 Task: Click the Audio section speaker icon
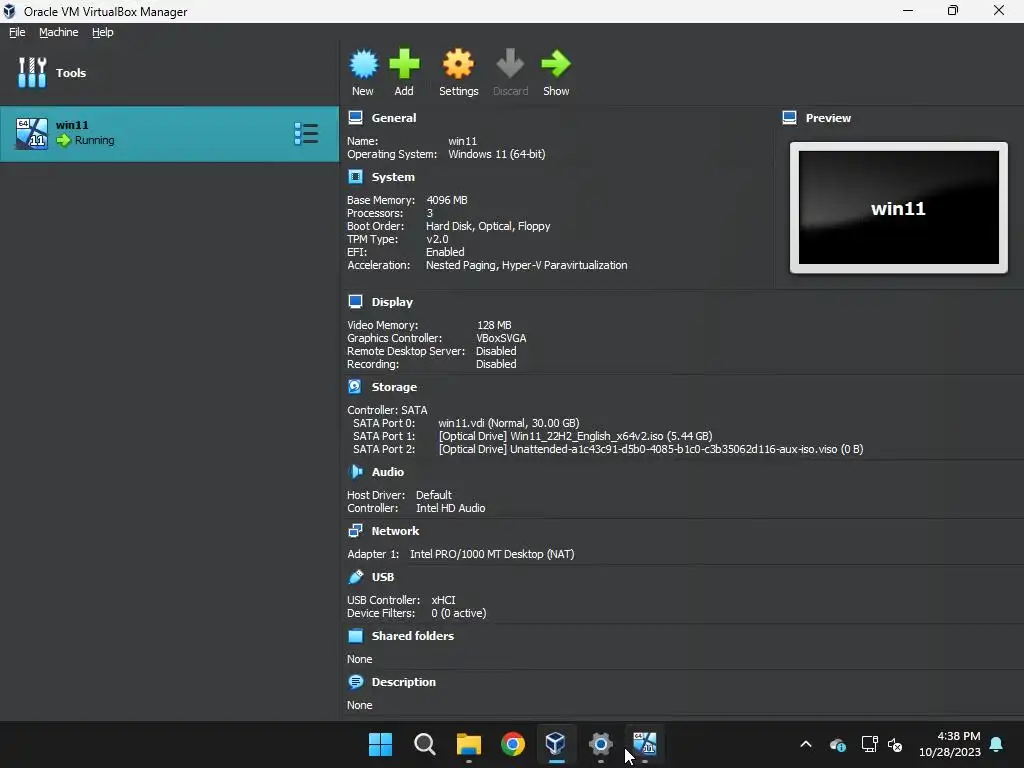pos(355,472)
